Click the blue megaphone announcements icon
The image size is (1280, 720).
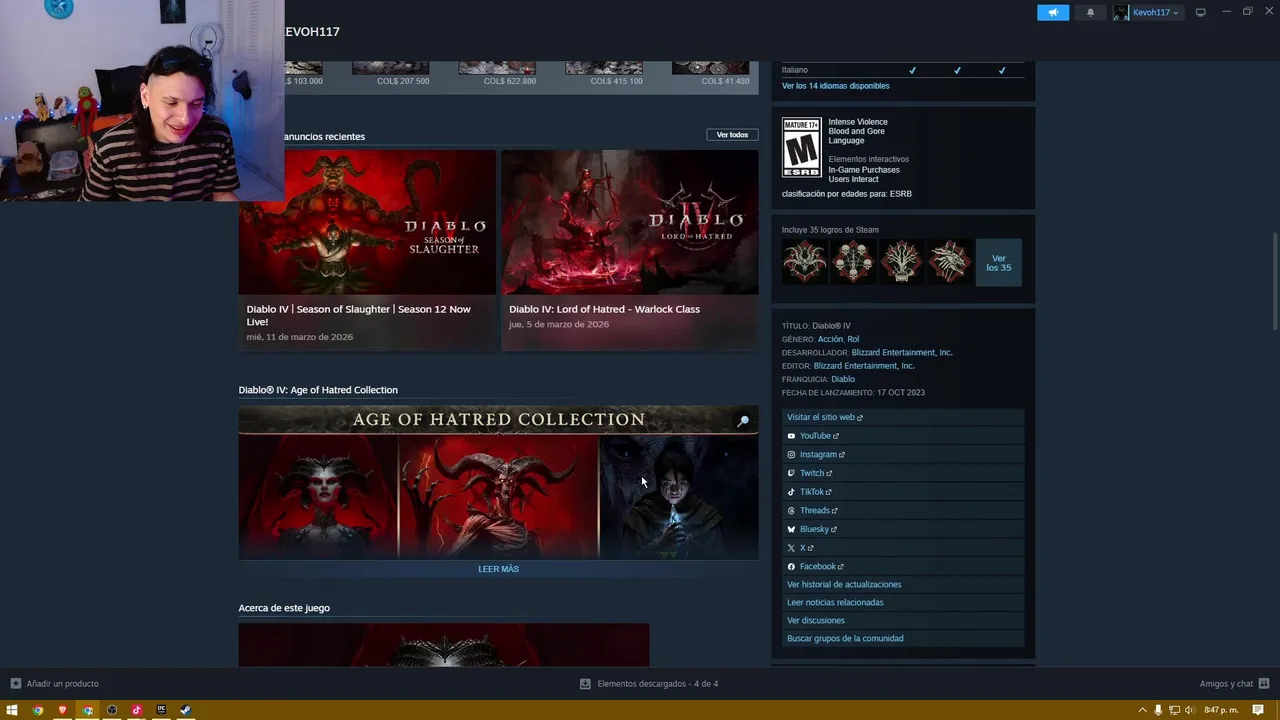coord(1053,12)
